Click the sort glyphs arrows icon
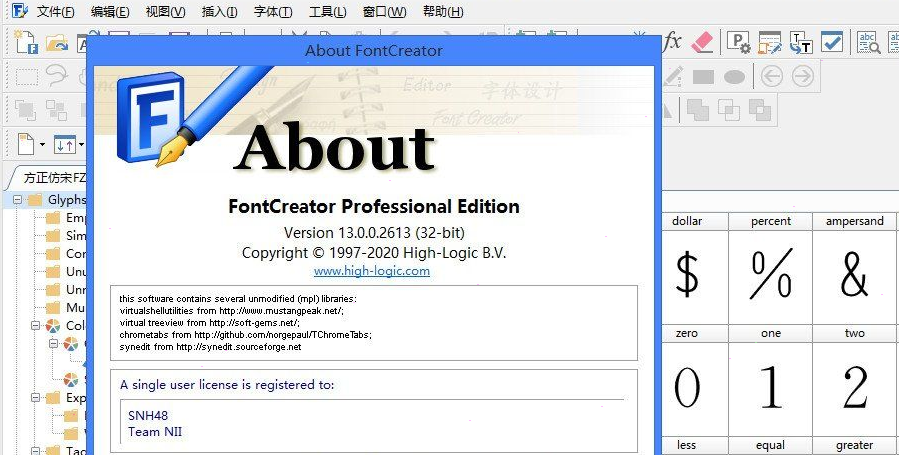This screenshot has height=455, width=899. 65,144
